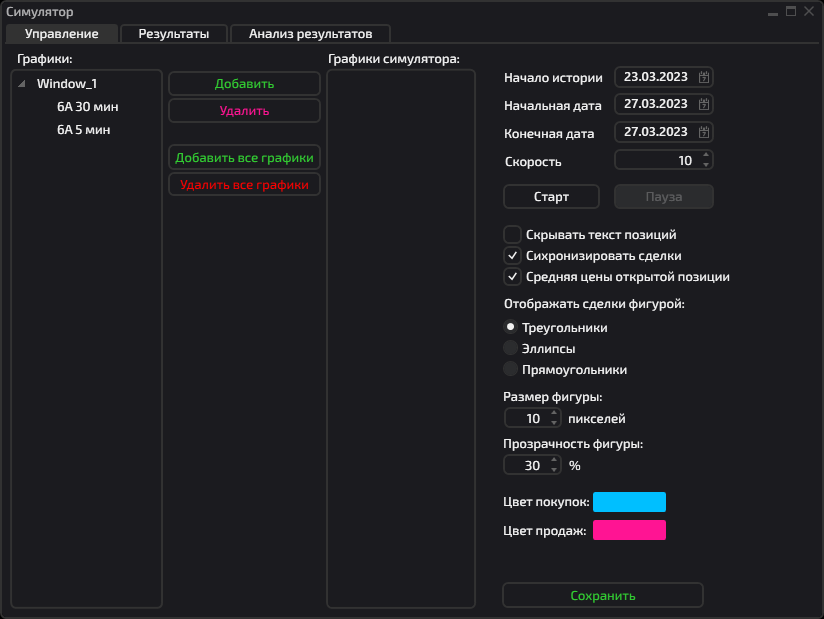Screen dimensions: 824x619
Task: Click Добавить все графики button
Action: (244, 158)
